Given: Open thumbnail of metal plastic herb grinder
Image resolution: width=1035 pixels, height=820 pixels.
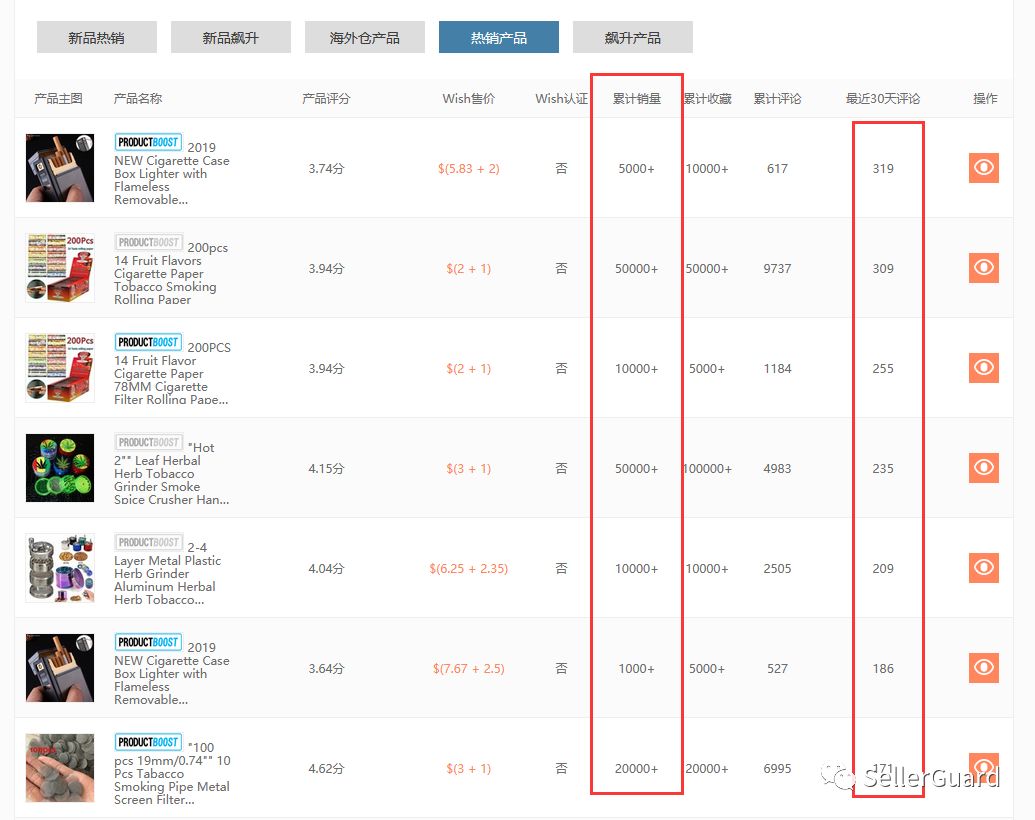Looking at the screenshot, I should pyautogui.click(x=60, y=568).
